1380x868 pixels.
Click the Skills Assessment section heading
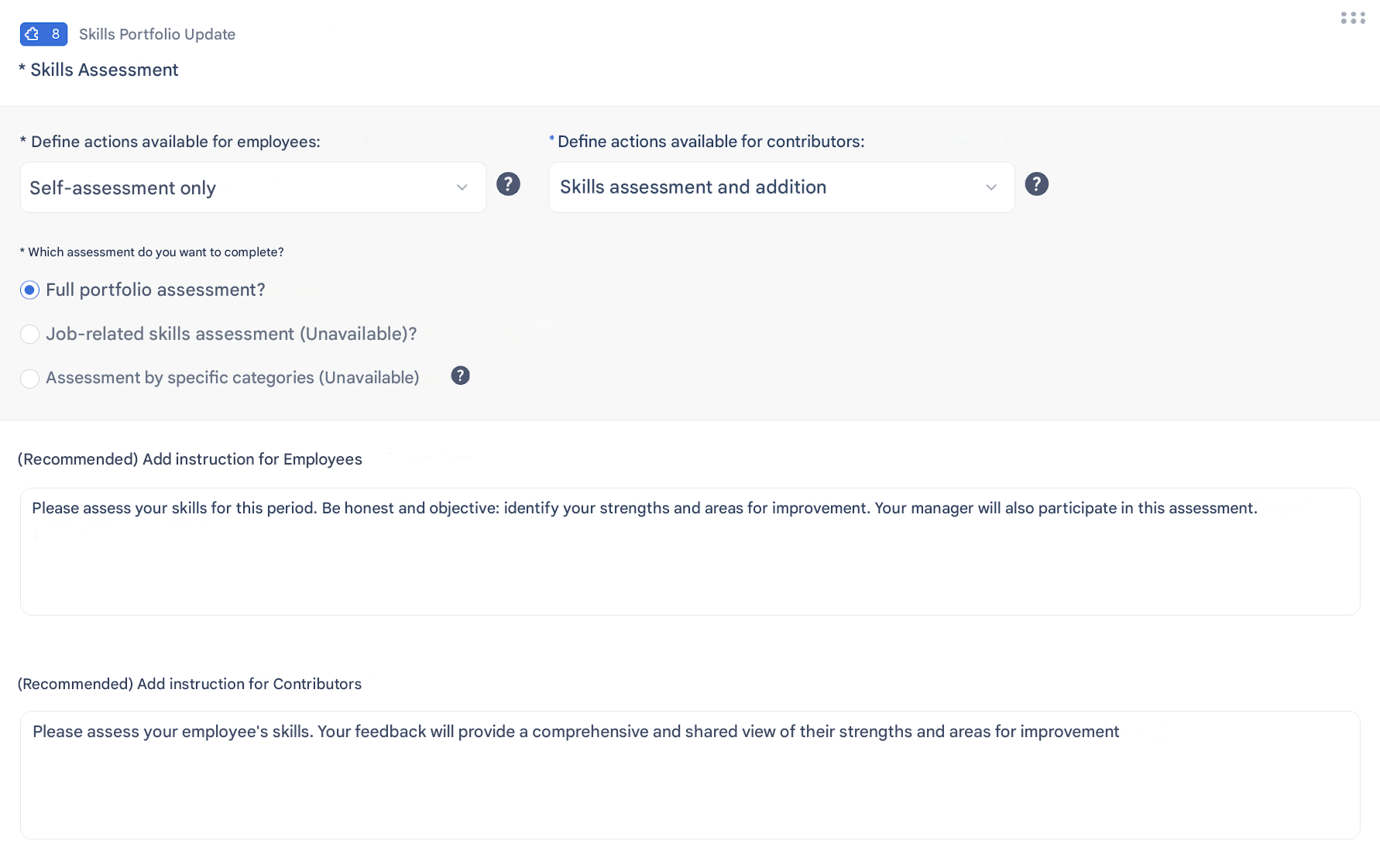[x=104, y=70]
